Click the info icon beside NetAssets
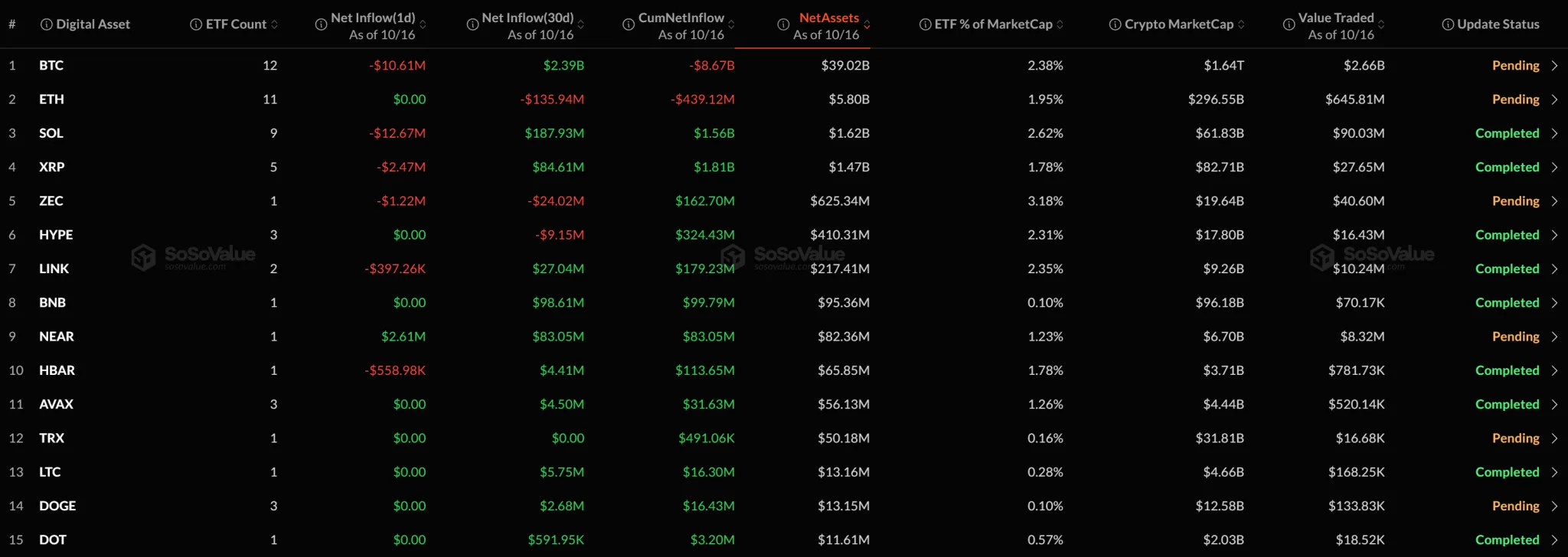This screenshot has width=1568, height=557. [783, 24]
